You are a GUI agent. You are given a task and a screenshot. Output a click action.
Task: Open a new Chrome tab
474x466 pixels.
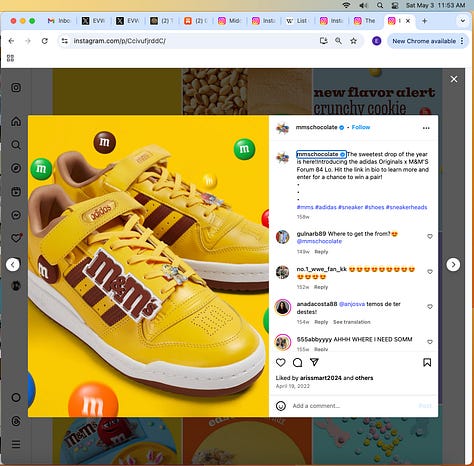424,21
